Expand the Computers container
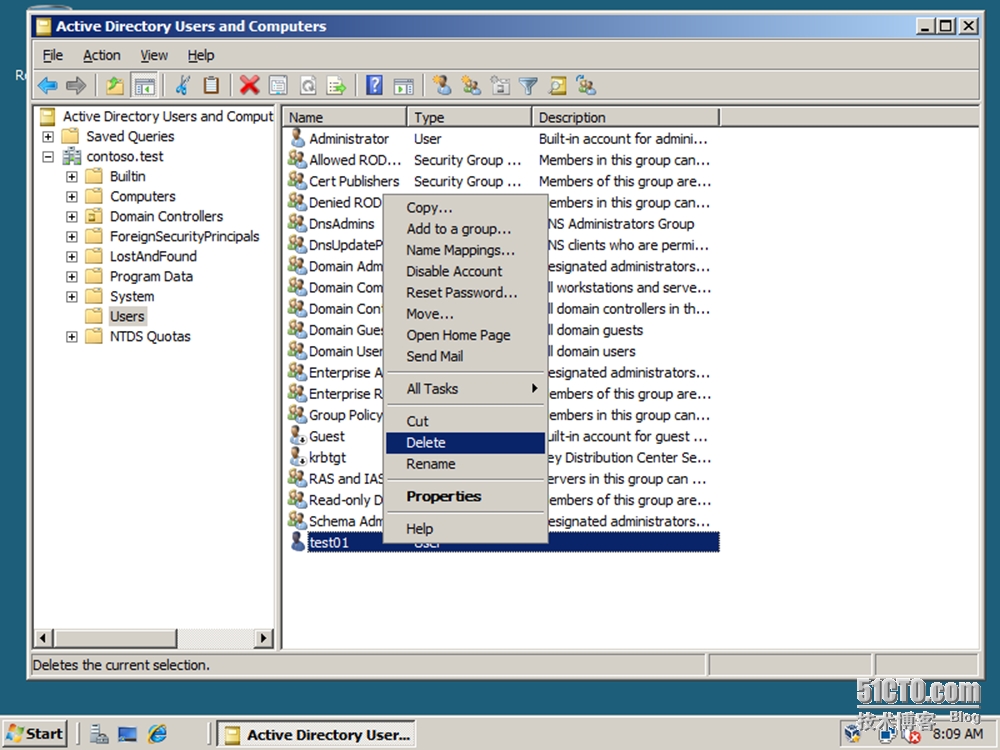This screenshot has width=1000, height=750. pyautogui.click(x=71, y=196)
